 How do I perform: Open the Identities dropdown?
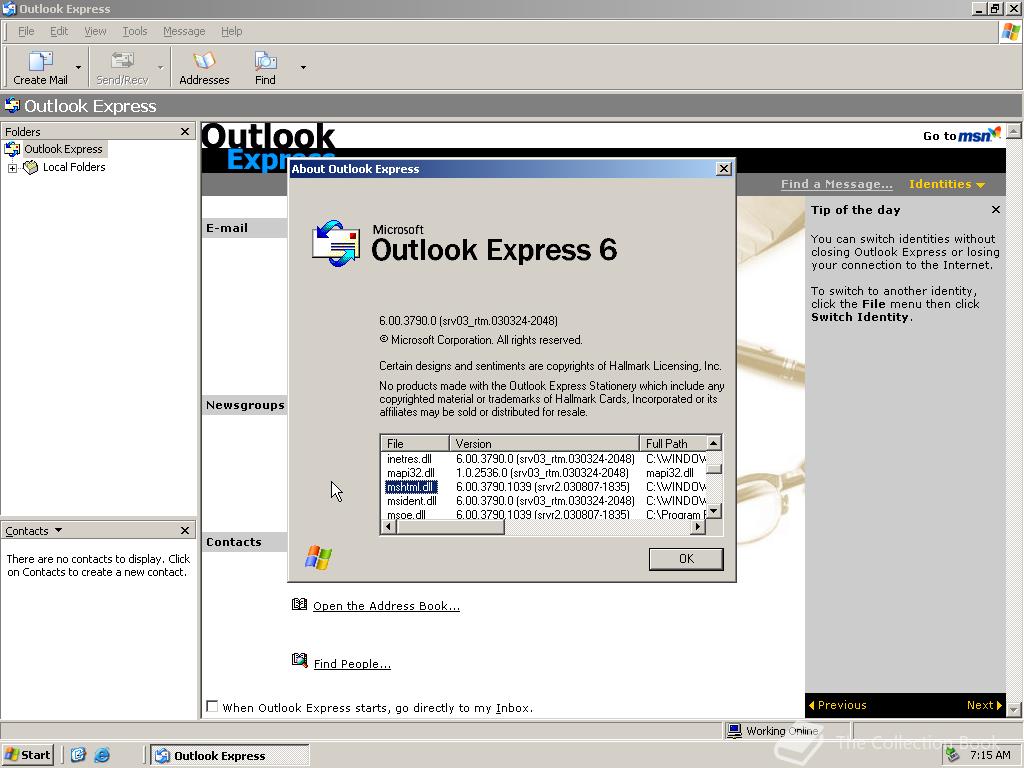pyautogui.click(x=946, y=184)
